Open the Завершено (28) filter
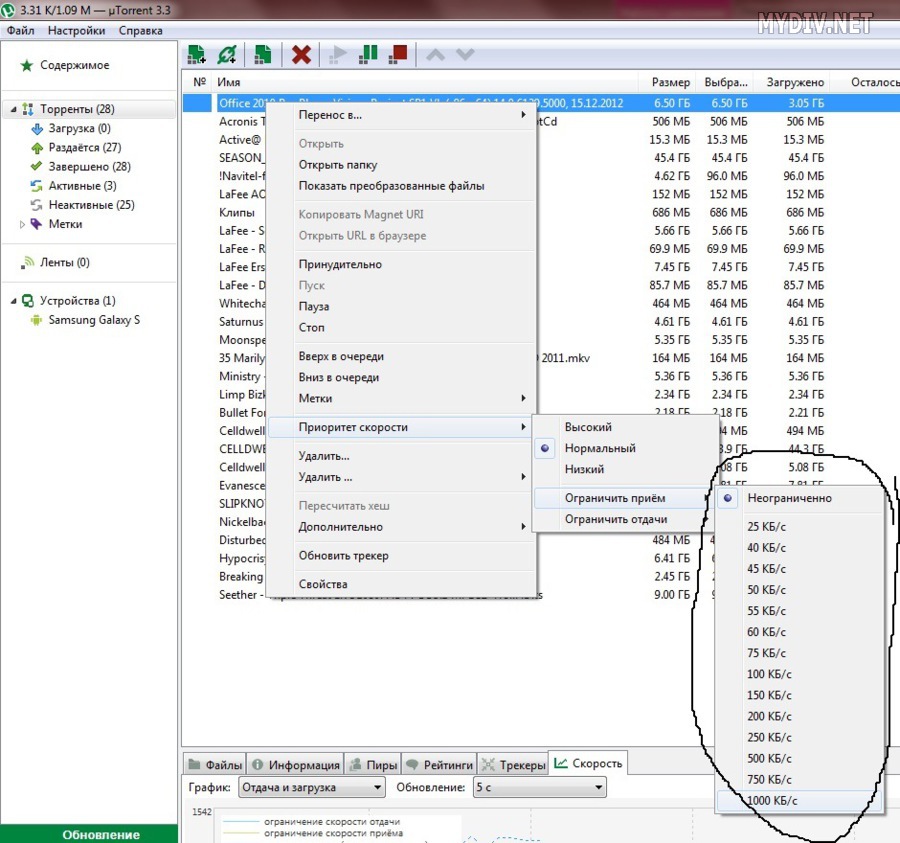Viewport: 900px width, 843px height. pos(80,166)
